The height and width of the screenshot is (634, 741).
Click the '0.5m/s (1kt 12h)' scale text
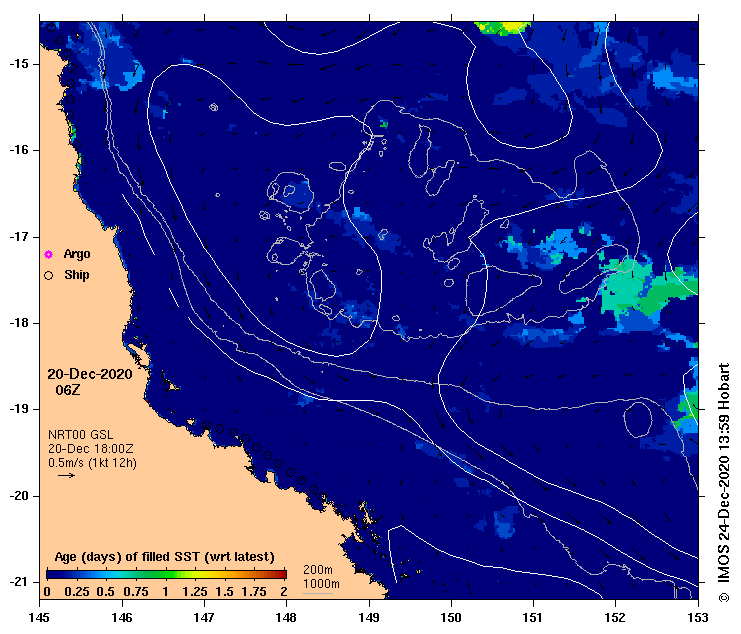tap(93, 463)
